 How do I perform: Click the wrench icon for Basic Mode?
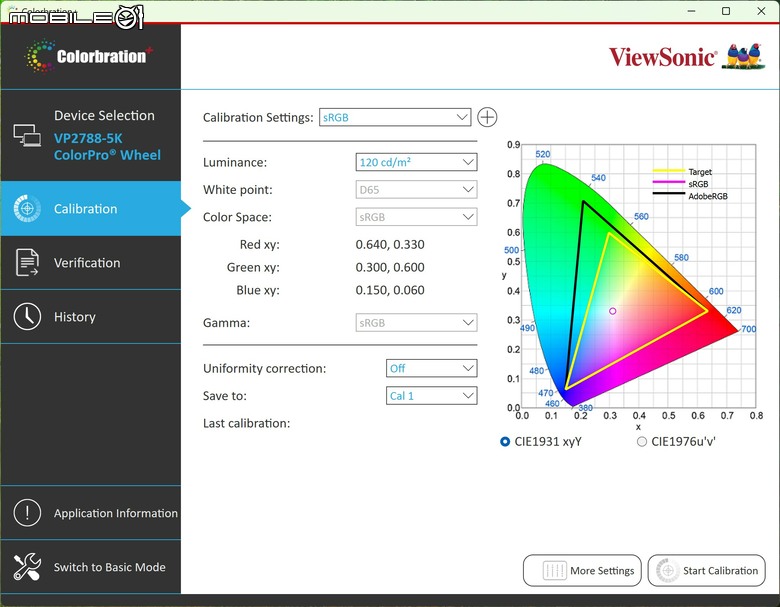[27, 567]
